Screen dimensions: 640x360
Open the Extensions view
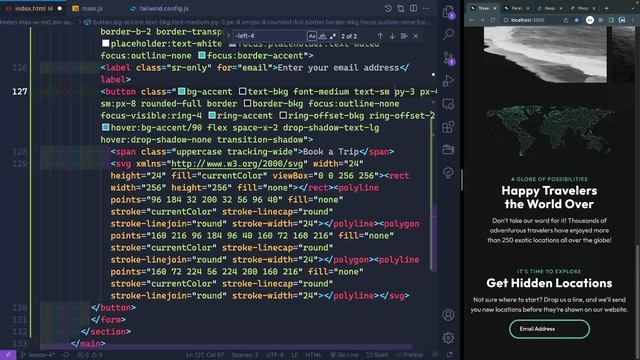448,127
